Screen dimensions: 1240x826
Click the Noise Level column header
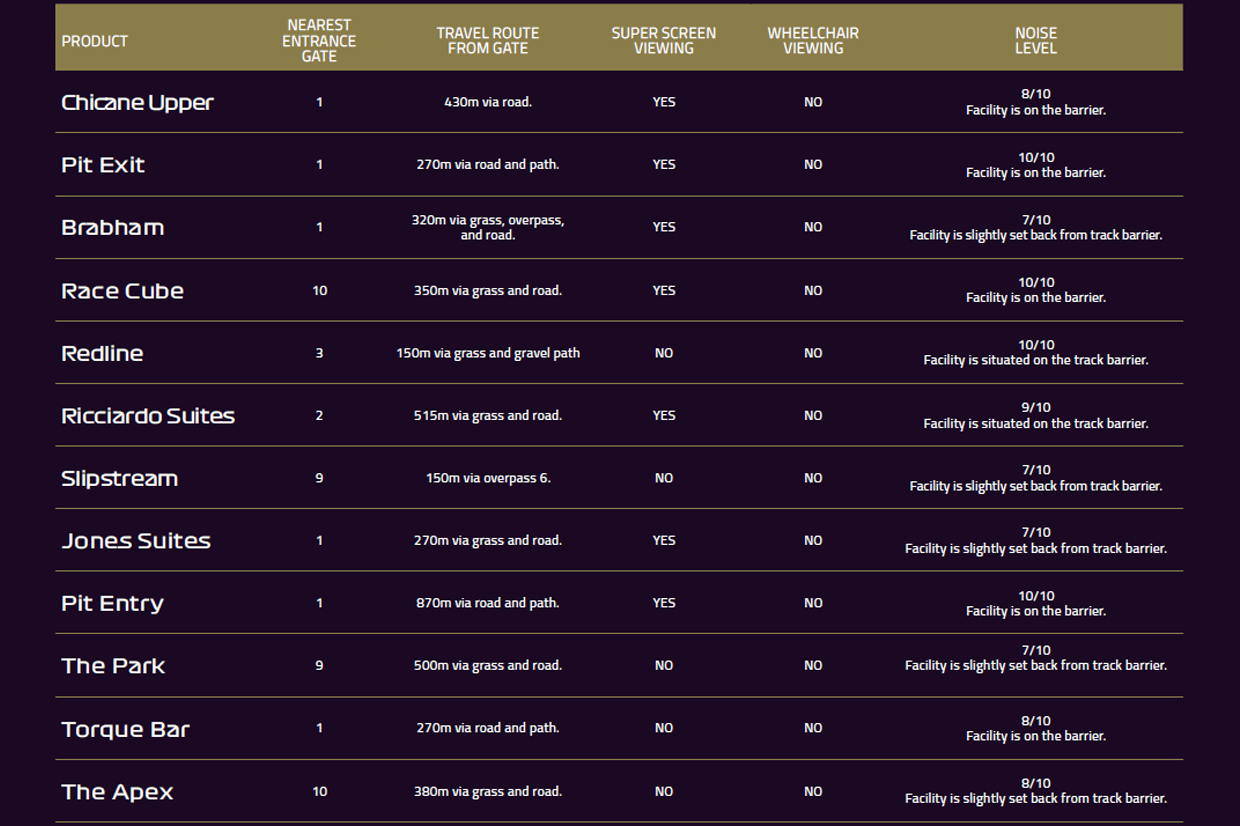coord(1035,41)
